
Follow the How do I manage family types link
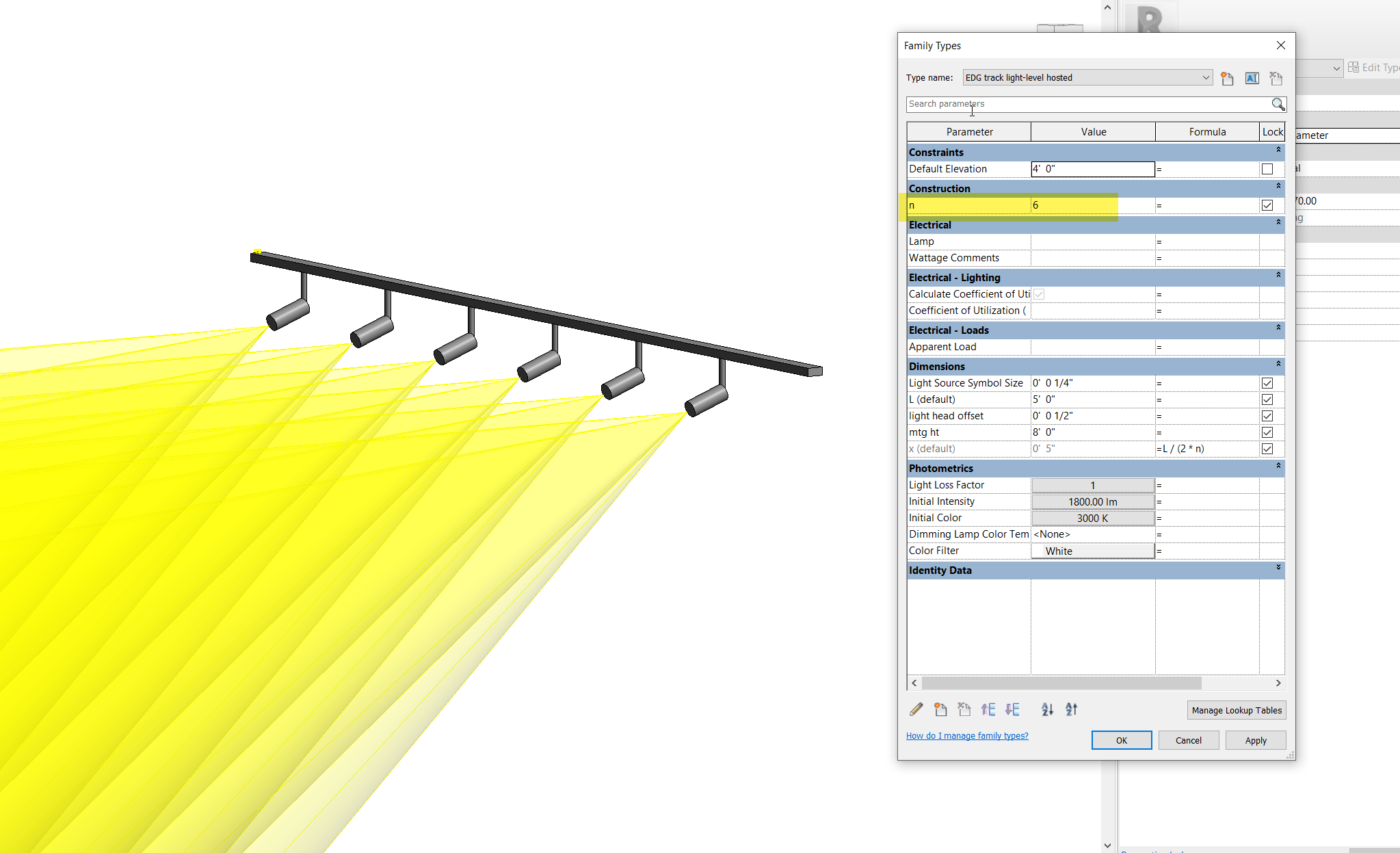(967, 735)
